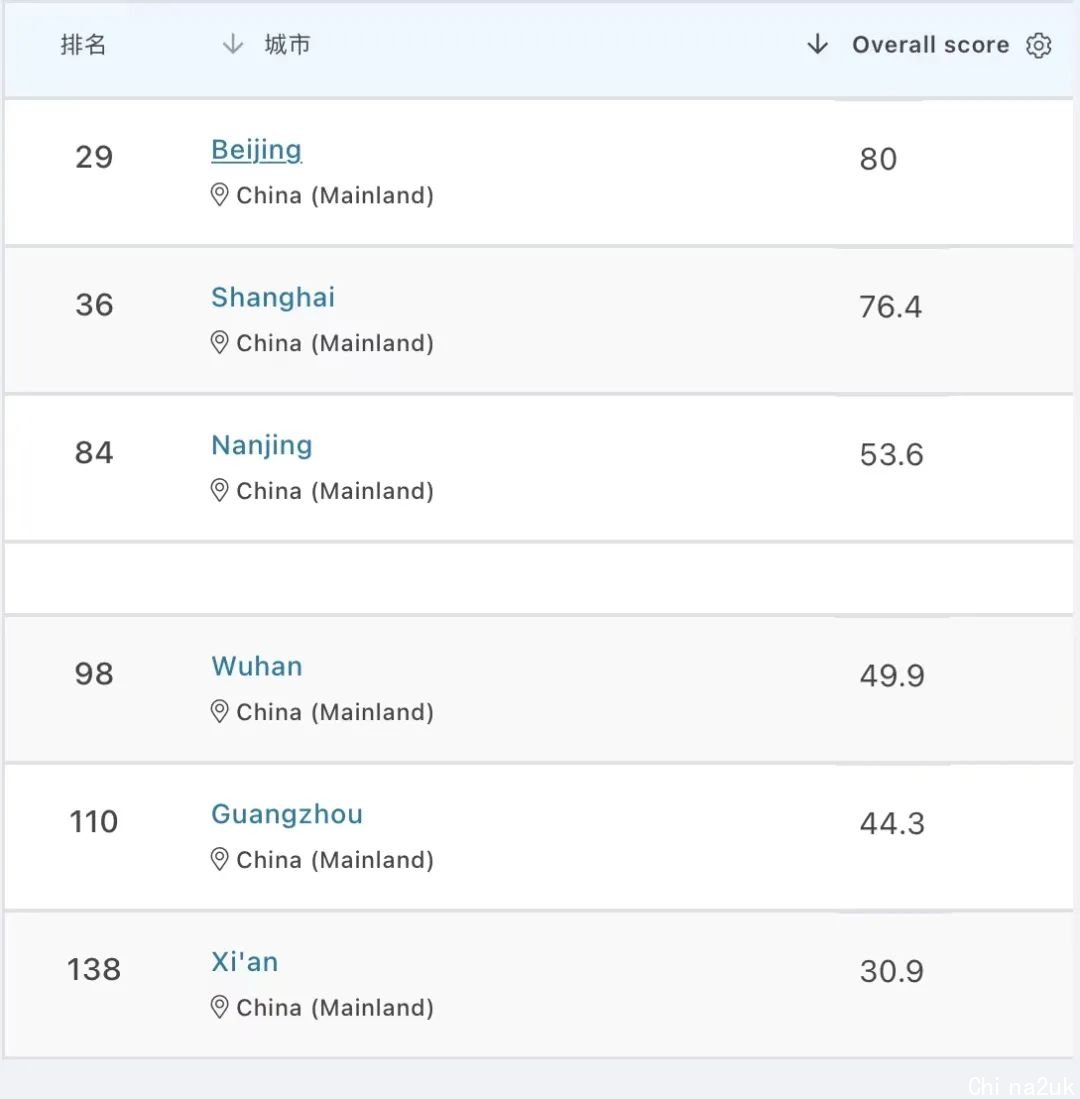Click location pin icon under Shanghai
Viewport: 1080px width, 1099px height.
pyautogui.click(x=219, y=343)
